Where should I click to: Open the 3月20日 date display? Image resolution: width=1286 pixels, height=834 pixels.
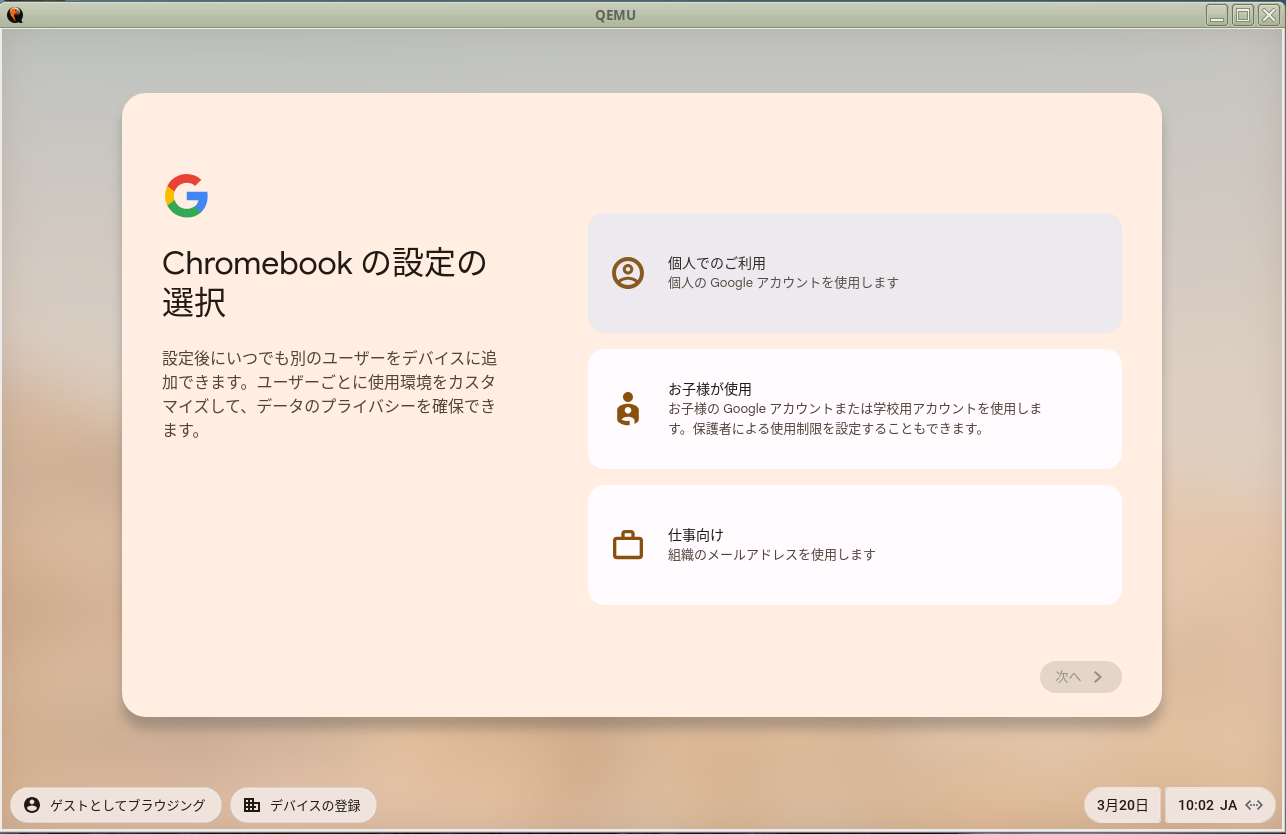(x=1122, y=805)
